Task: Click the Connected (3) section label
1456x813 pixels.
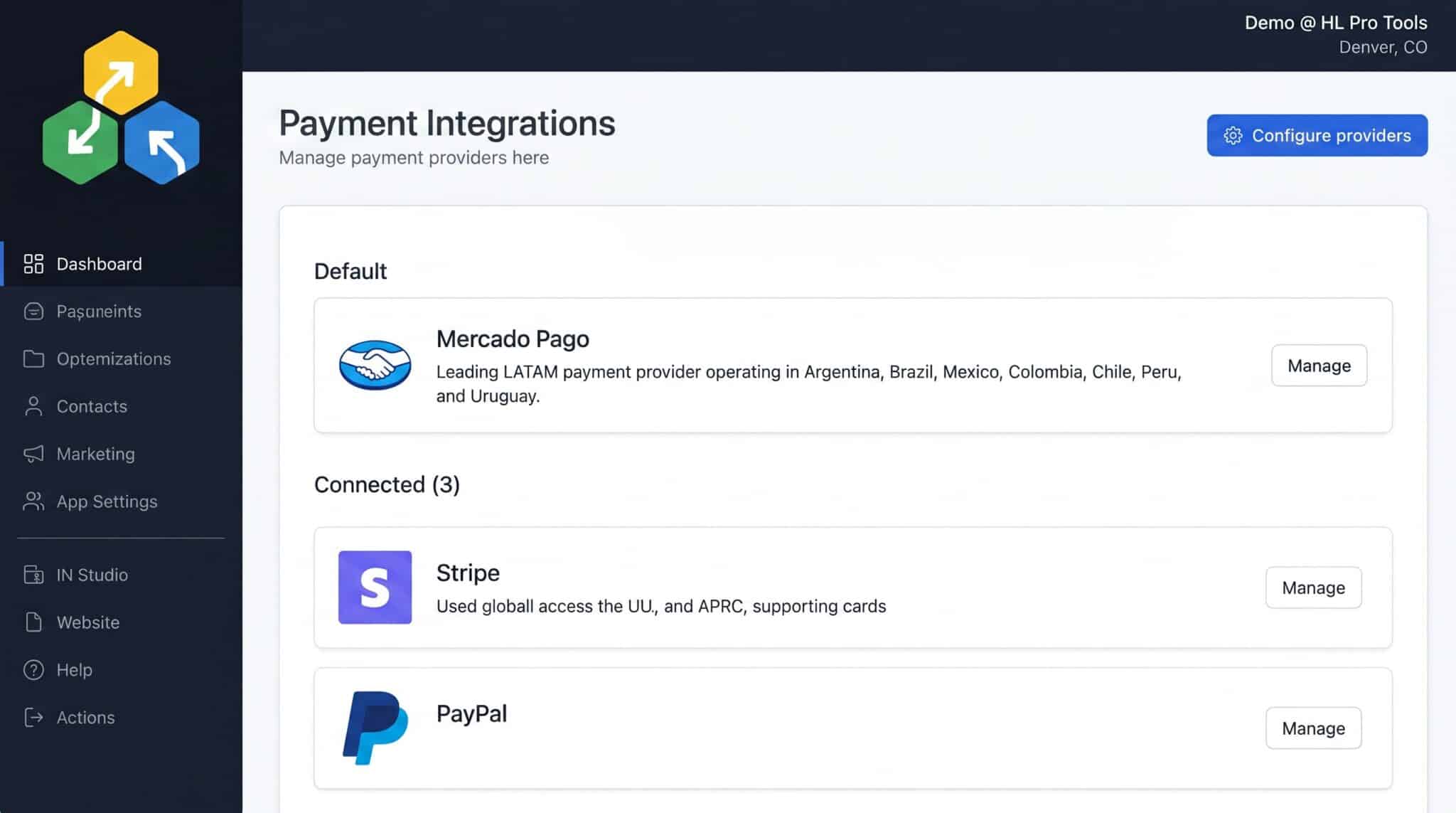Action: [x=387, y=484]
